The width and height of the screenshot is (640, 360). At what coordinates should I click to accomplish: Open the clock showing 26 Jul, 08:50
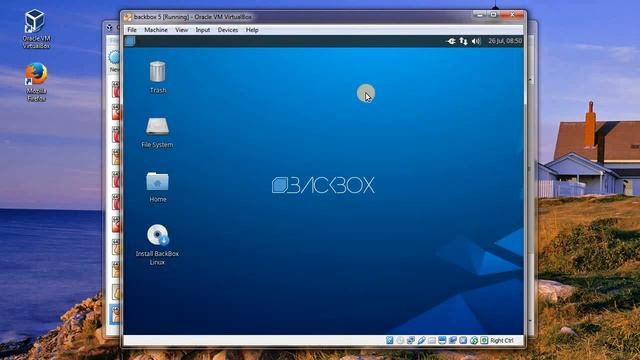505,41
